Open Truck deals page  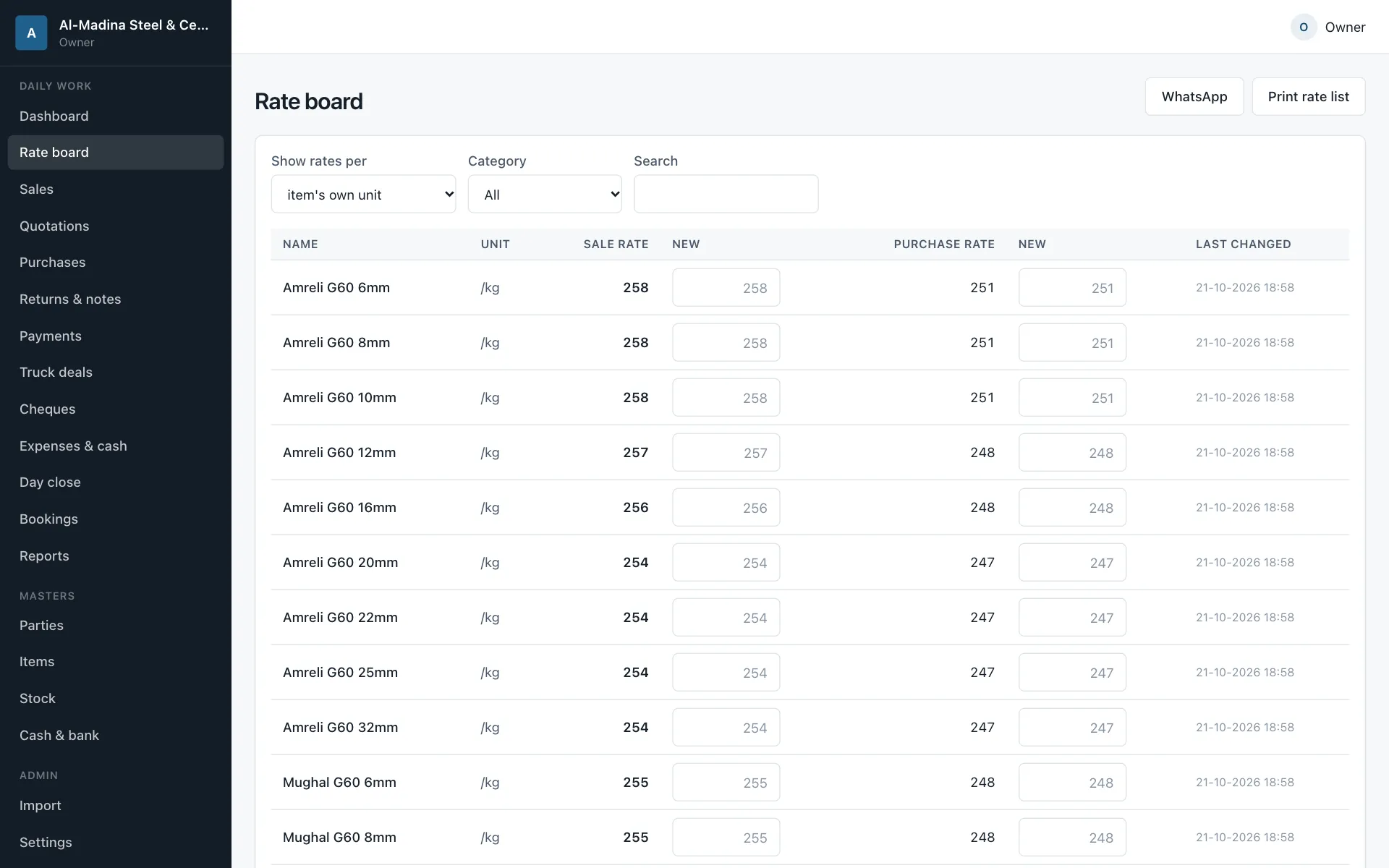(116, 372)
